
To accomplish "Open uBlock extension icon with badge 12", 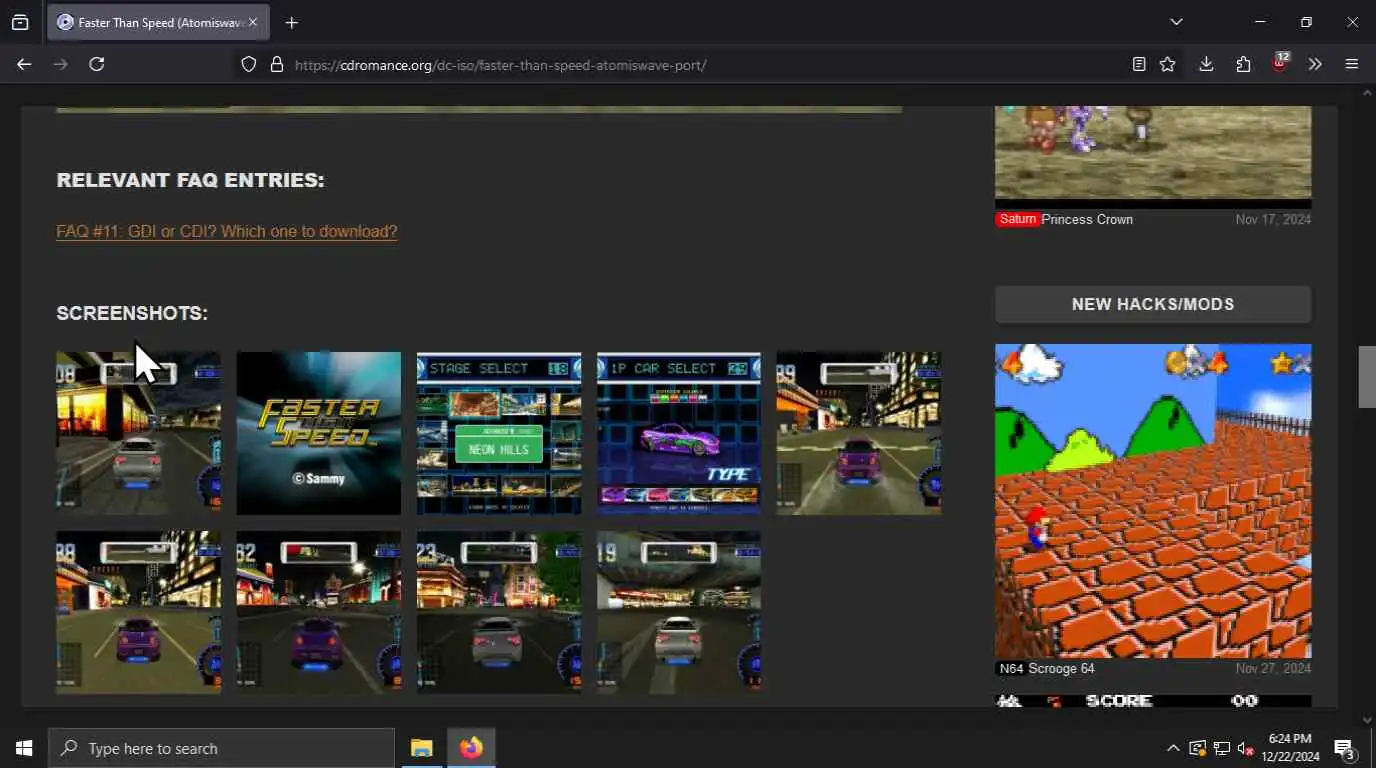I will click(x=1279, y=64).
